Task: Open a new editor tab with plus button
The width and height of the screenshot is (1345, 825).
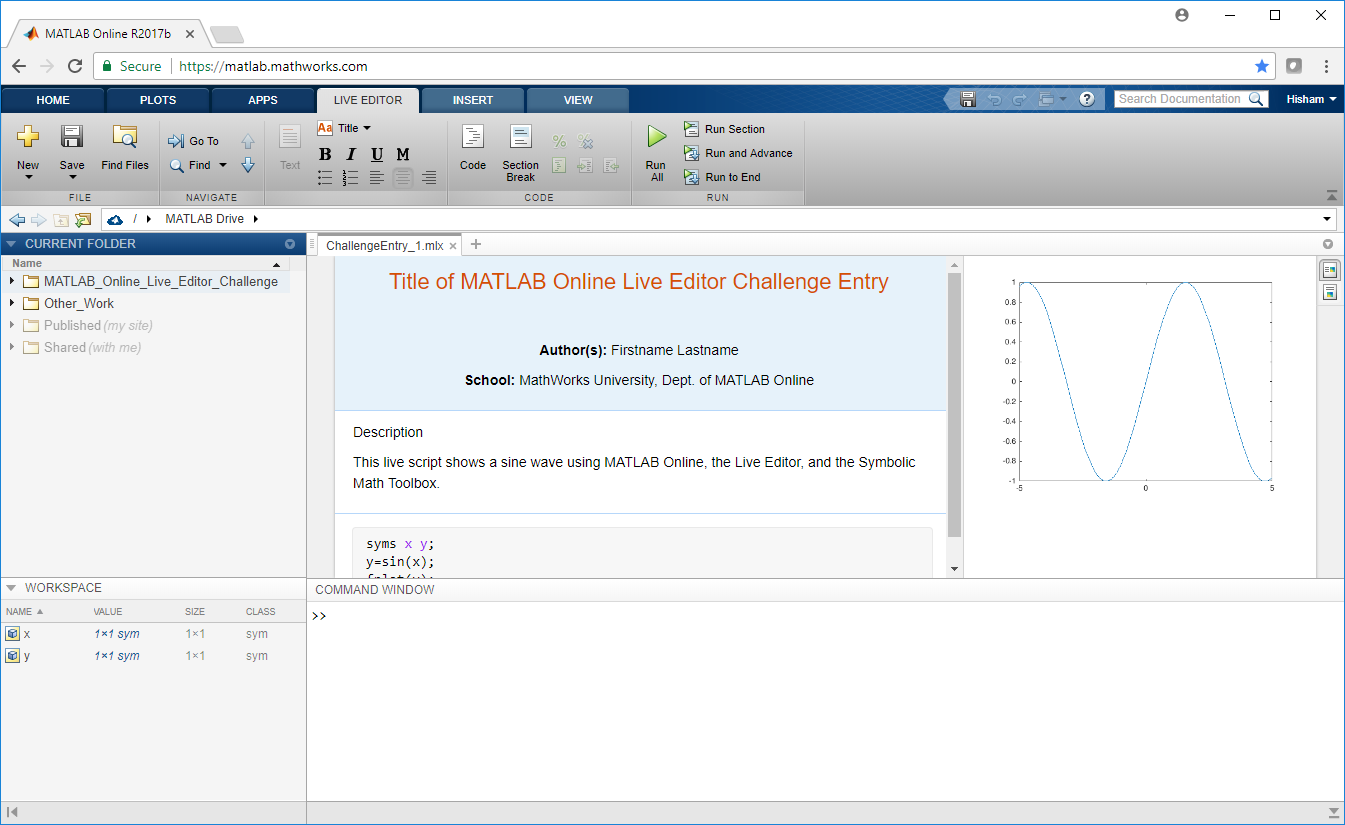Action: point(476,244)
